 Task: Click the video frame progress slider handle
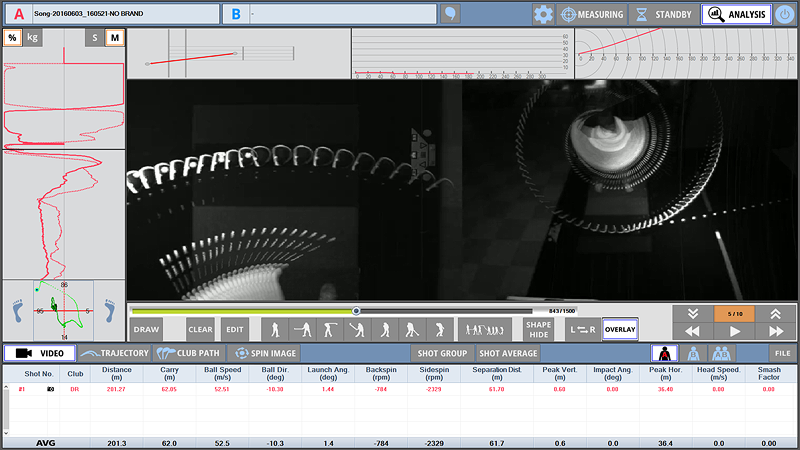(356, 311)
